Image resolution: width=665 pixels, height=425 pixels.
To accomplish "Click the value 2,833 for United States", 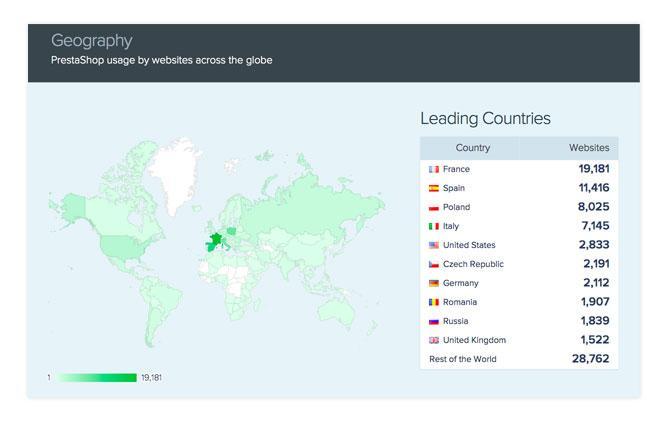I will (x=594, y=245).
